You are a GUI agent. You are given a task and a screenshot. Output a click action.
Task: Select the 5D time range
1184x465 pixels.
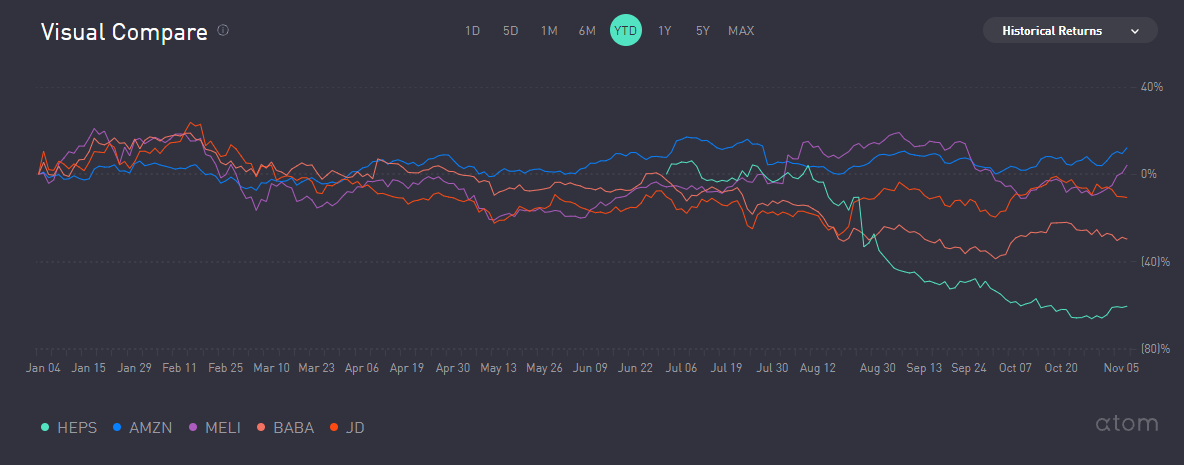(x=510, y=31)
